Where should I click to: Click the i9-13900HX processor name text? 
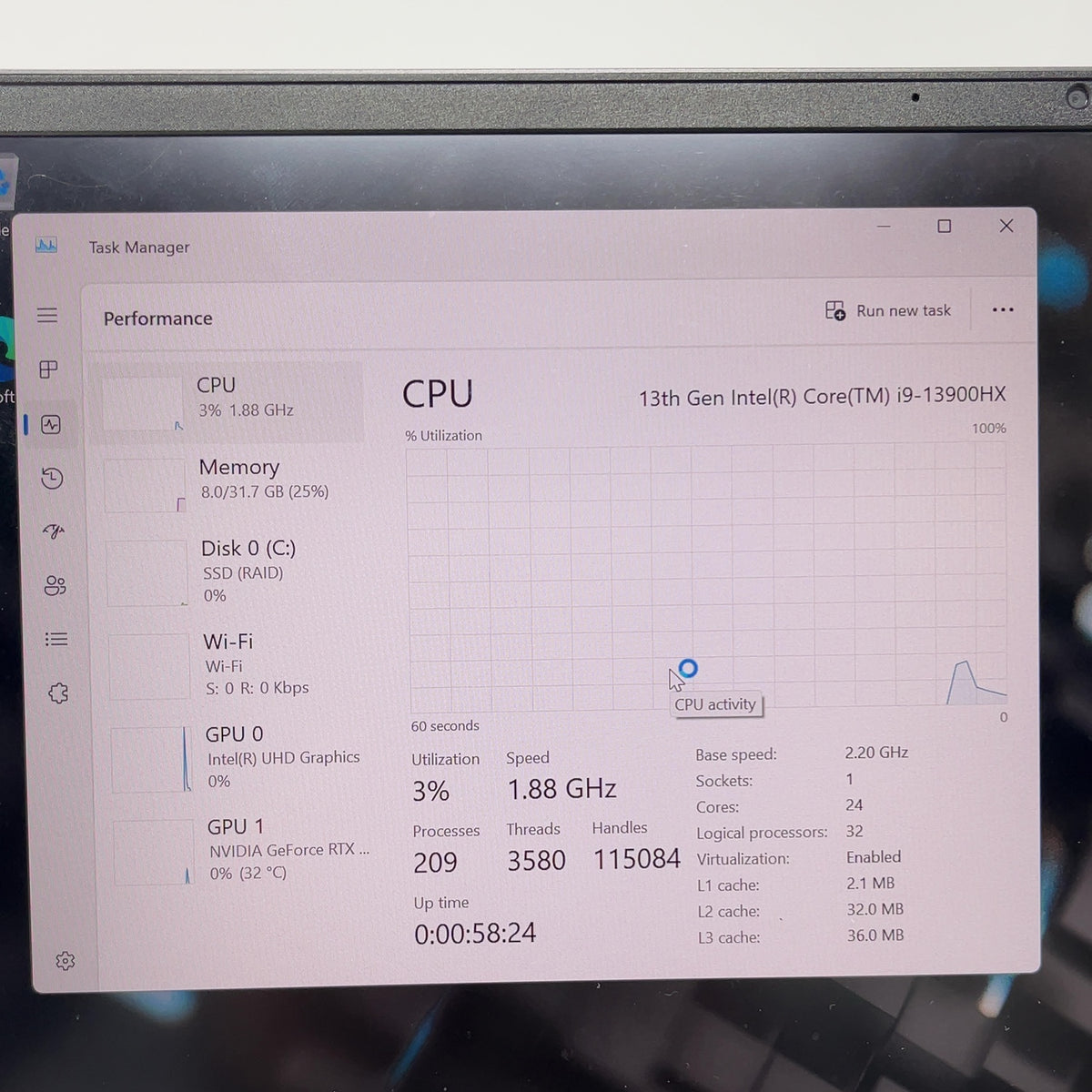pos(822,396)
